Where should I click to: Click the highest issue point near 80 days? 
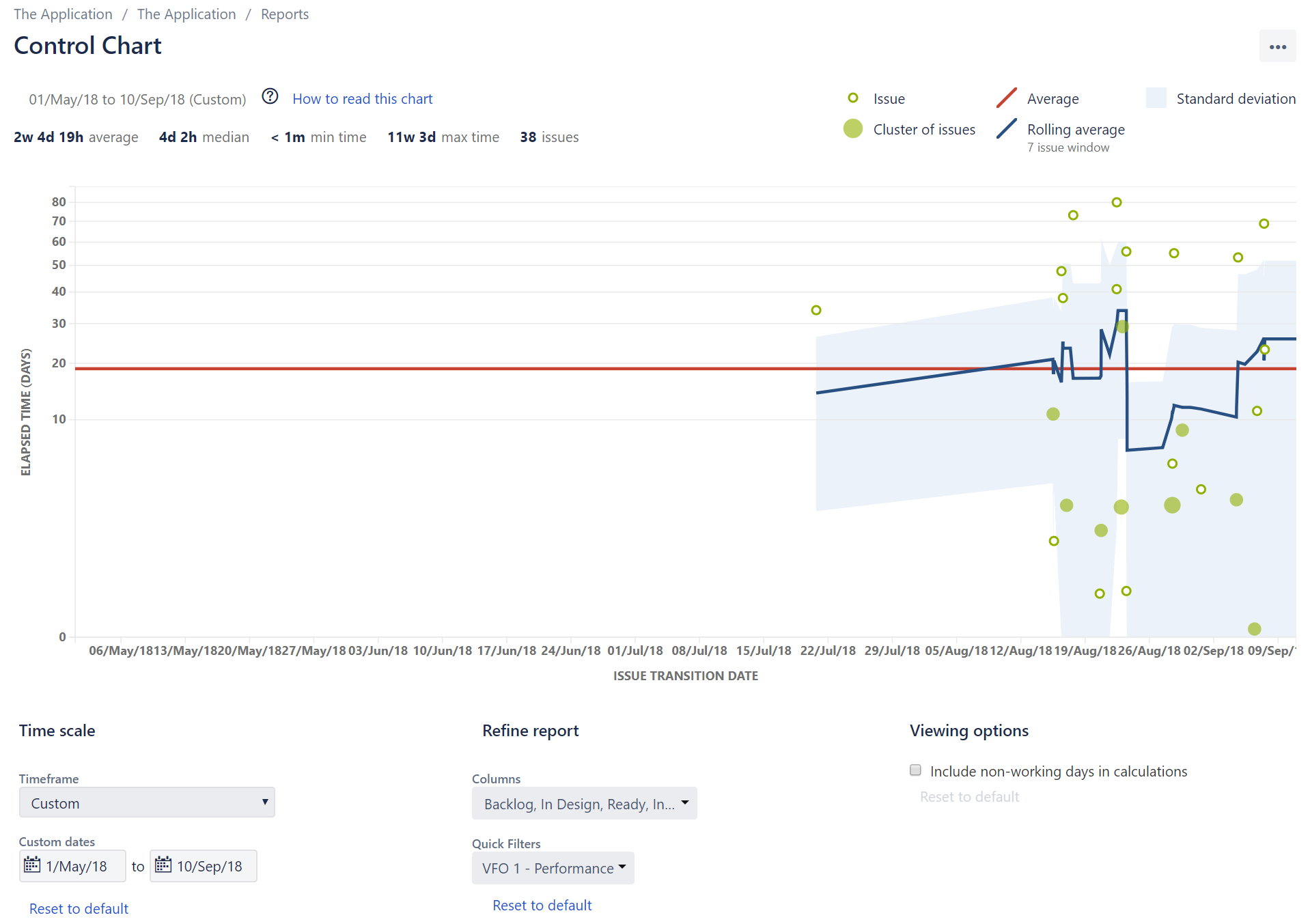click(x=1117, y=202)
